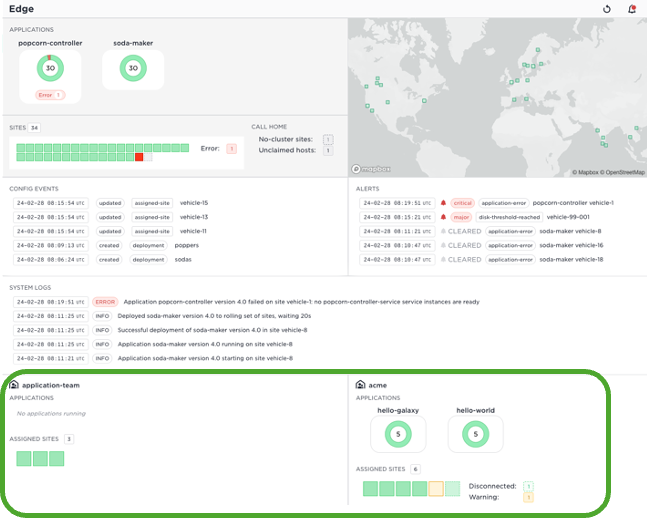The width and height of the screenshot is (647, 518).
Task: Open the application-team tenant name
Action: pos(51,385)
